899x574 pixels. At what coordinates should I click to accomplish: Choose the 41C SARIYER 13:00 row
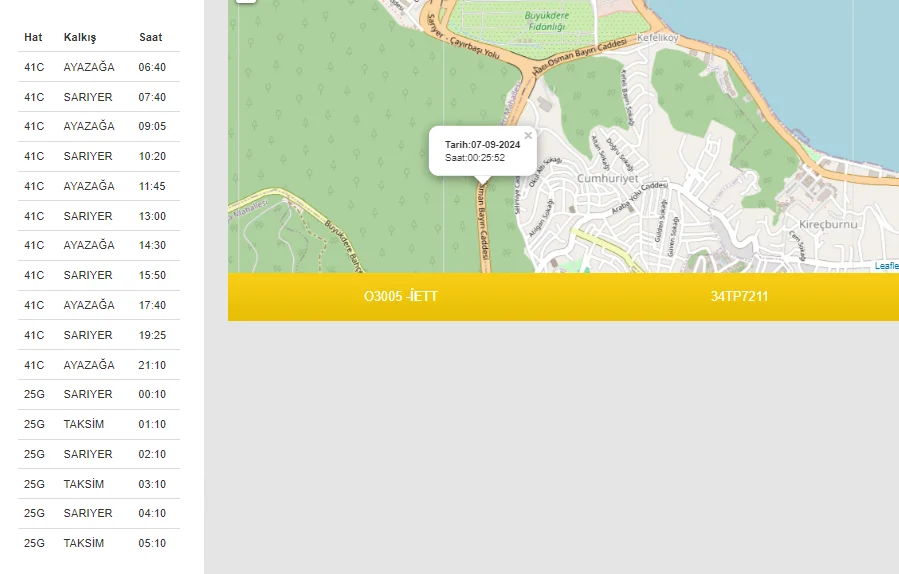[98, 216]
